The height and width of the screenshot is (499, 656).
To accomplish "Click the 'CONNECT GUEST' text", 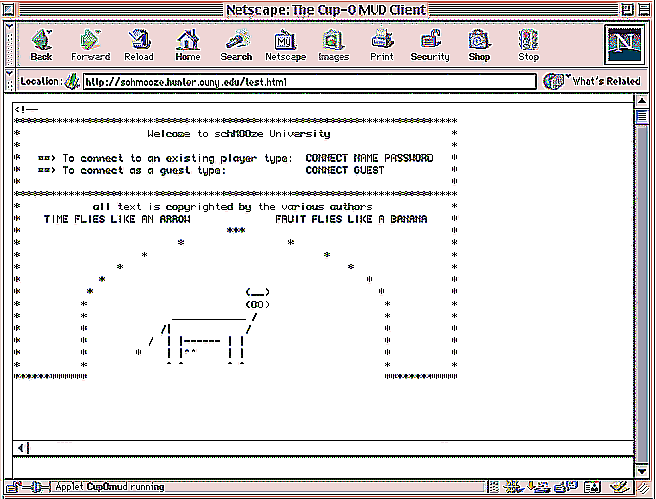I will coord(344,170).
